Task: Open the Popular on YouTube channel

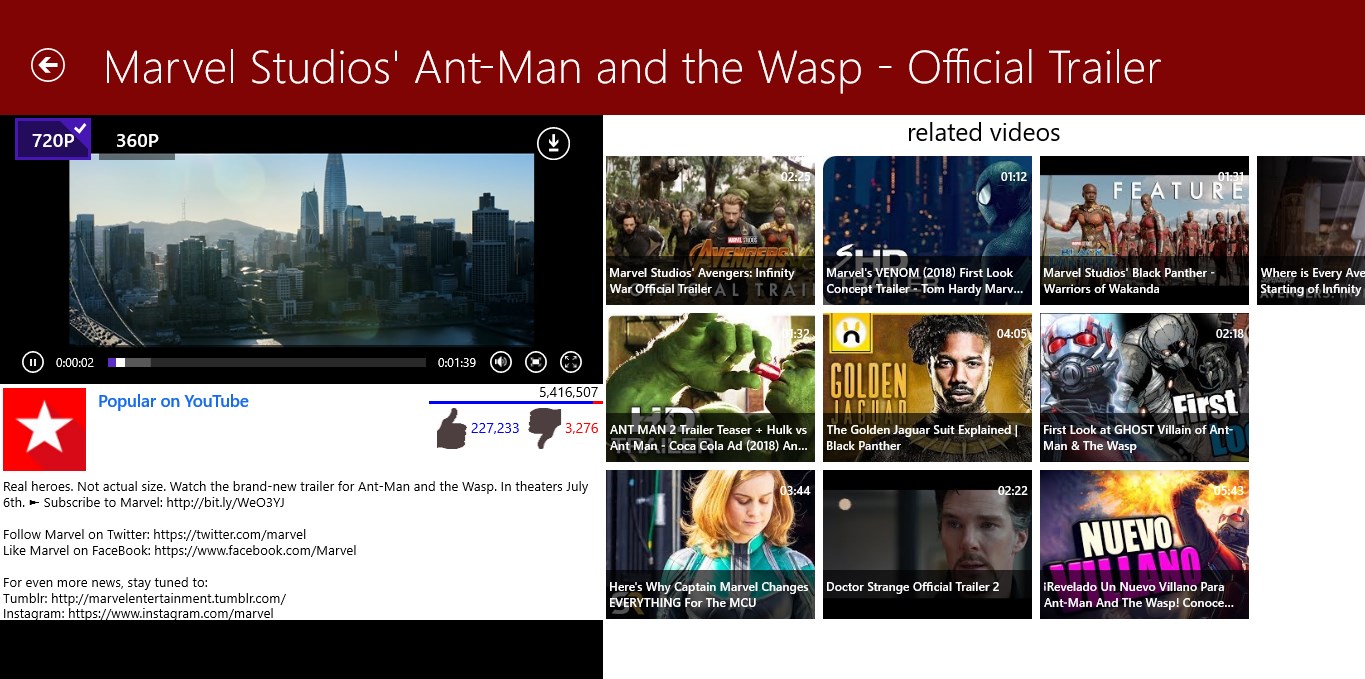Action: (173, 401)
